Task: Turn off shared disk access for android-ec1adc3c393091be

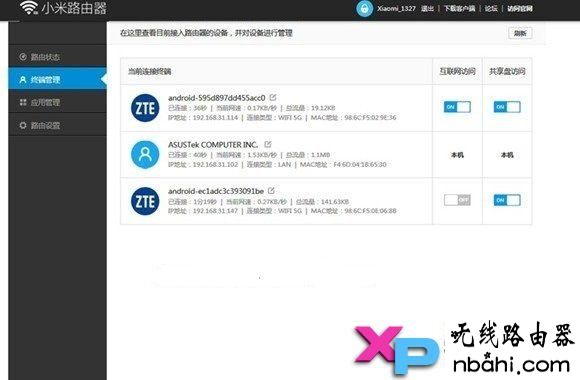Action: pyautogui.click(x=507, y=200)
